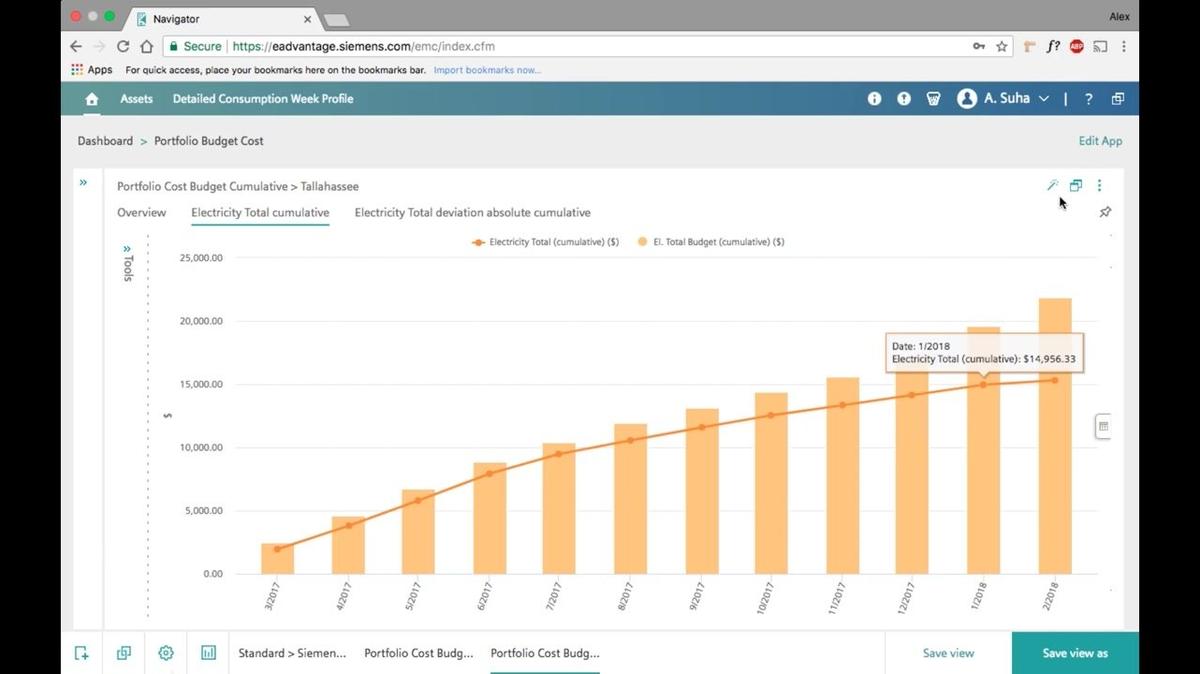Click the 3/2017 budget bar
This screenshot has height=674, width=1200.
tap(277, 559)
